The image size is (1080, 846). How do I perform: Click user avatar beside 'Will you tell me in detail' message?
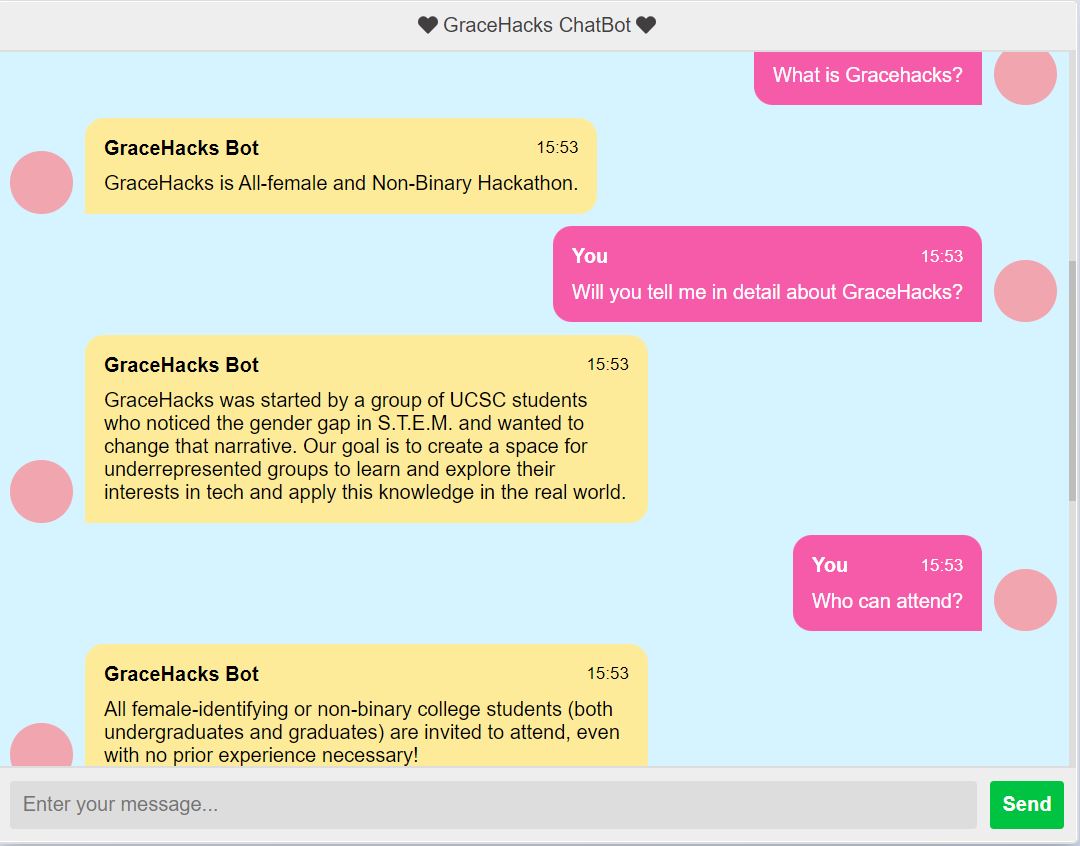[1025, 291]
